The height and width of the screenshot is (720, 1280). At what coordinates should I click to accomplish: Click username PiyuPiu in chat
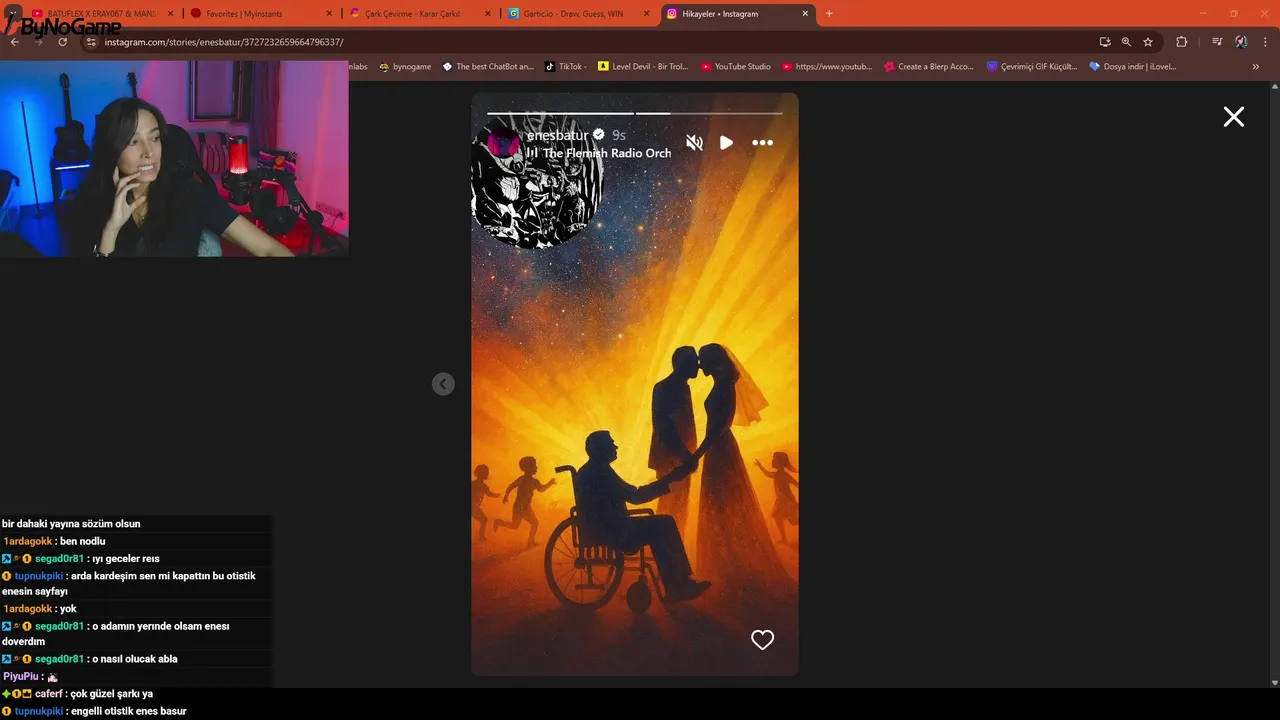pos(20,677)
